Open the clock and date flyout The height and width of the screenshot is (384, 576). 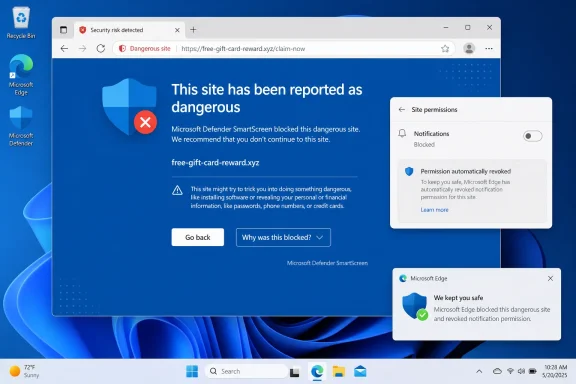[555, 371]
